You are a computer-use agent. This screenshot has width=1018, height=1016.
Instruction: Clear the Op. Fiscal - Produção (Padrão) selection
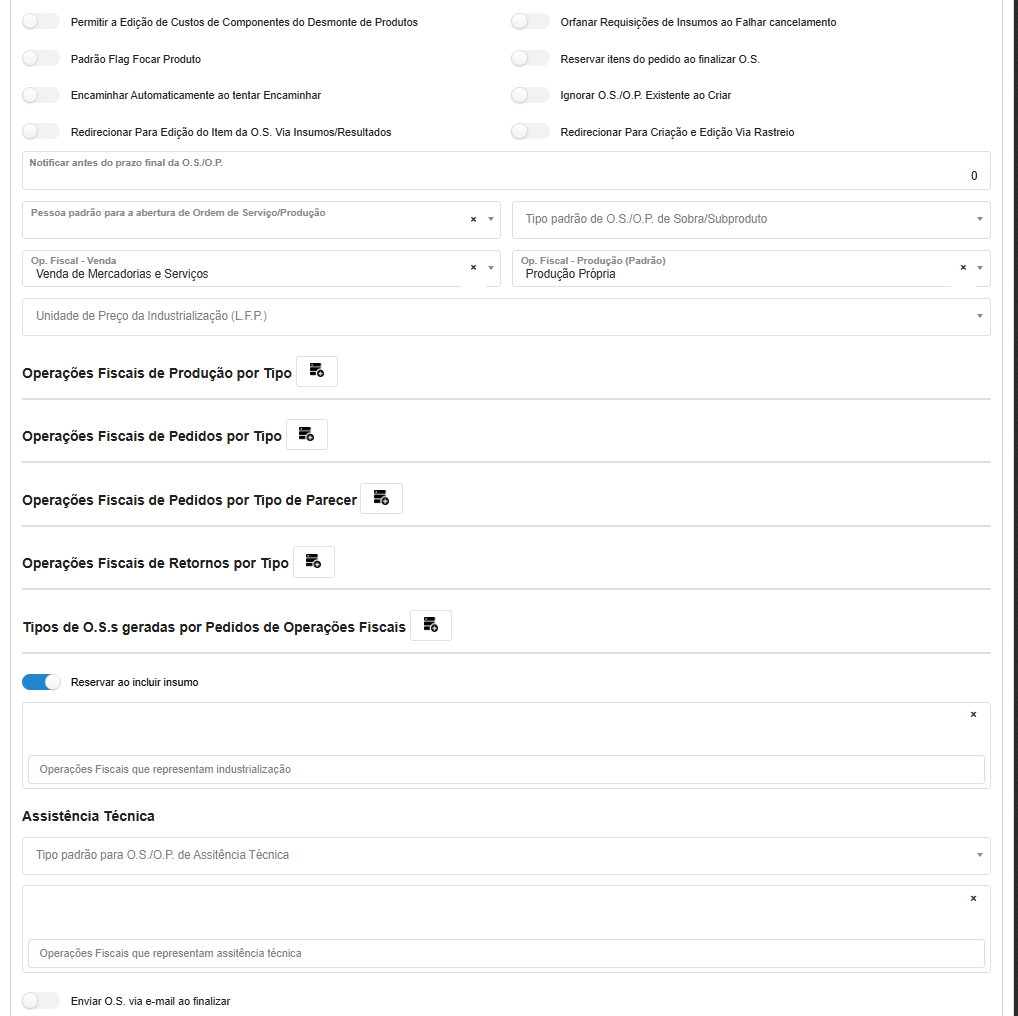(963, 268)
